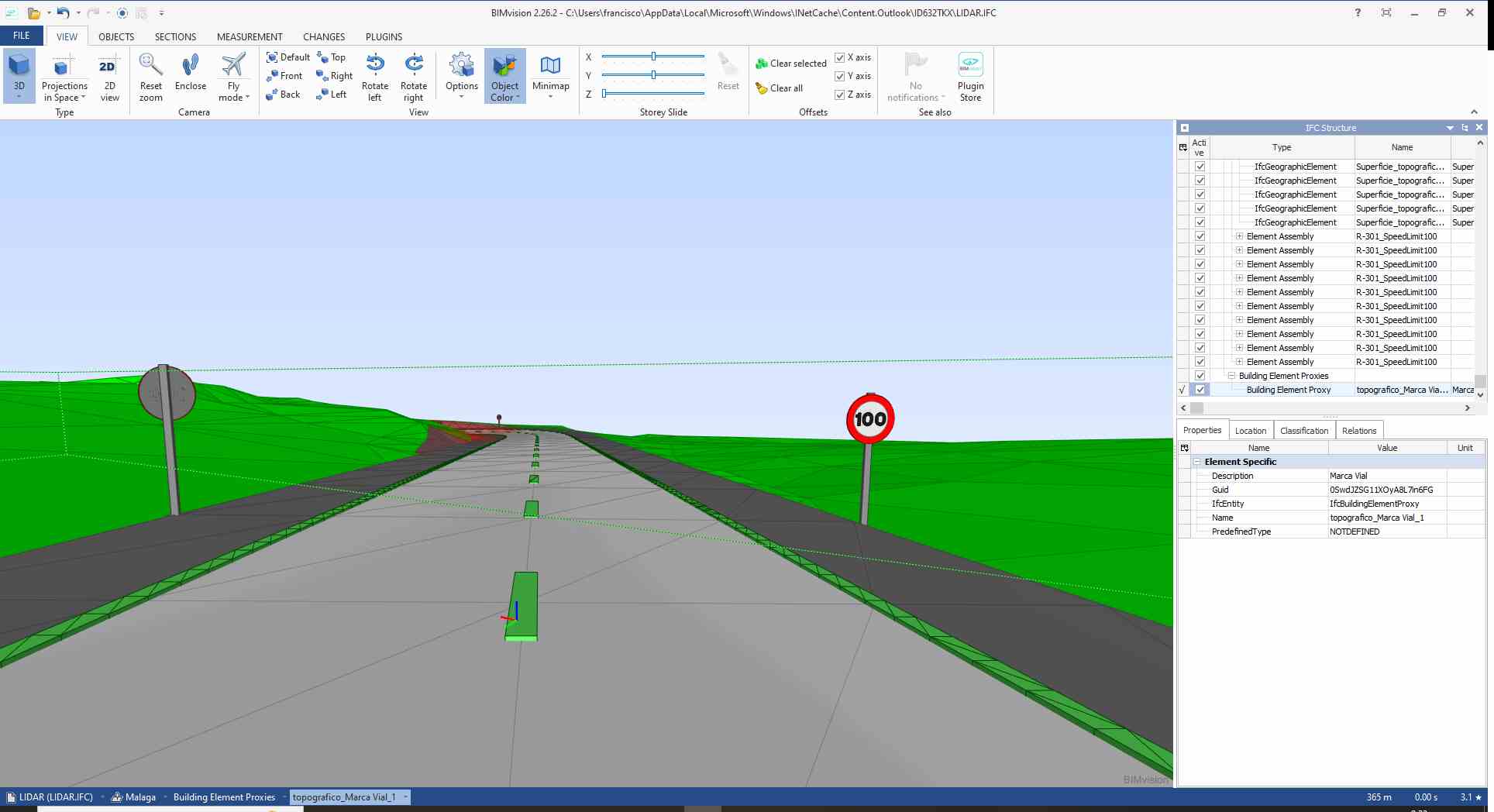Uncheck the X axis checkbox
The height and width of the screenshot is (812, 1494).
coord(839,58)
